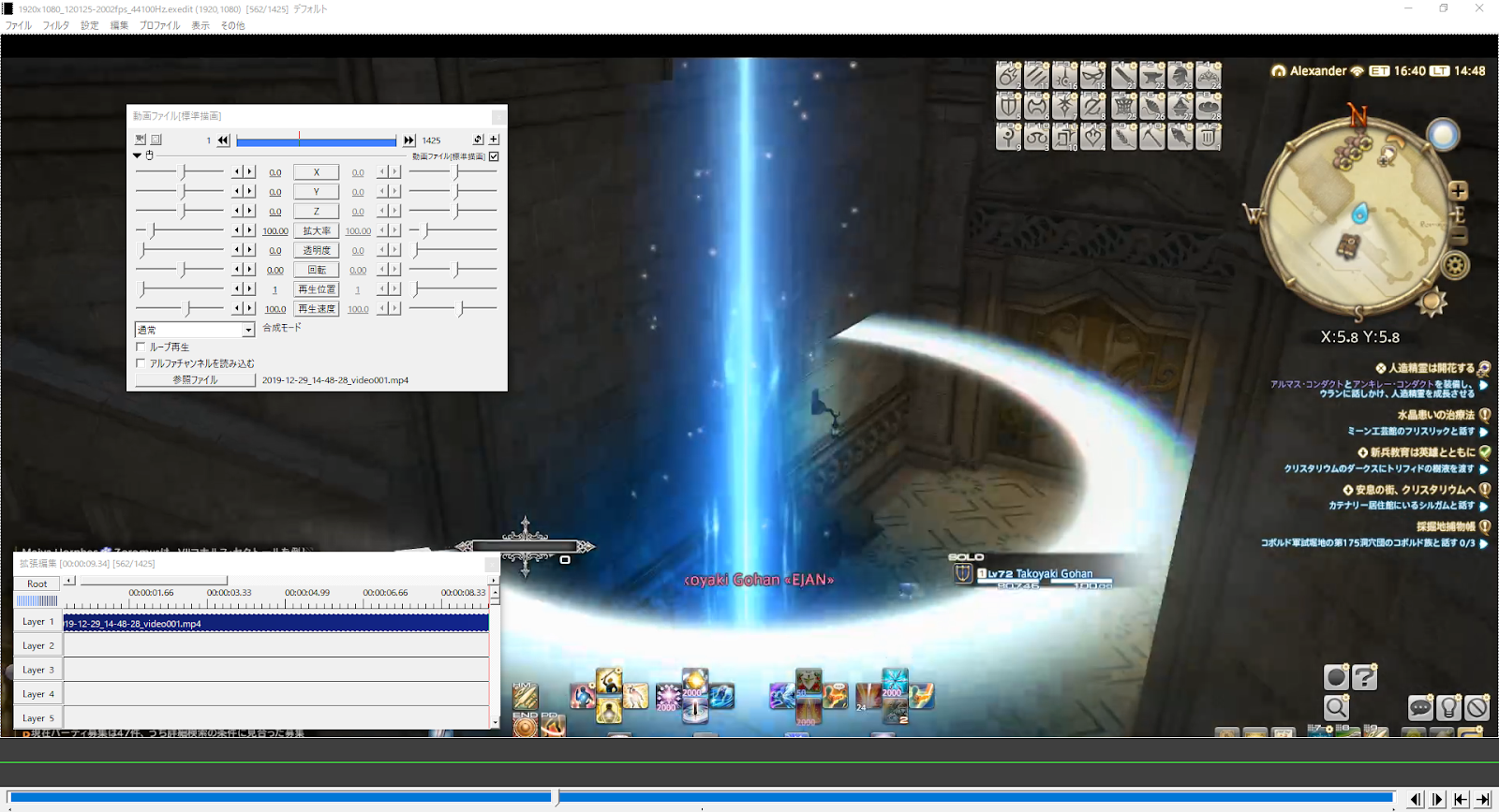Toggle Layer 3 visibility

[x=38, y=671]
